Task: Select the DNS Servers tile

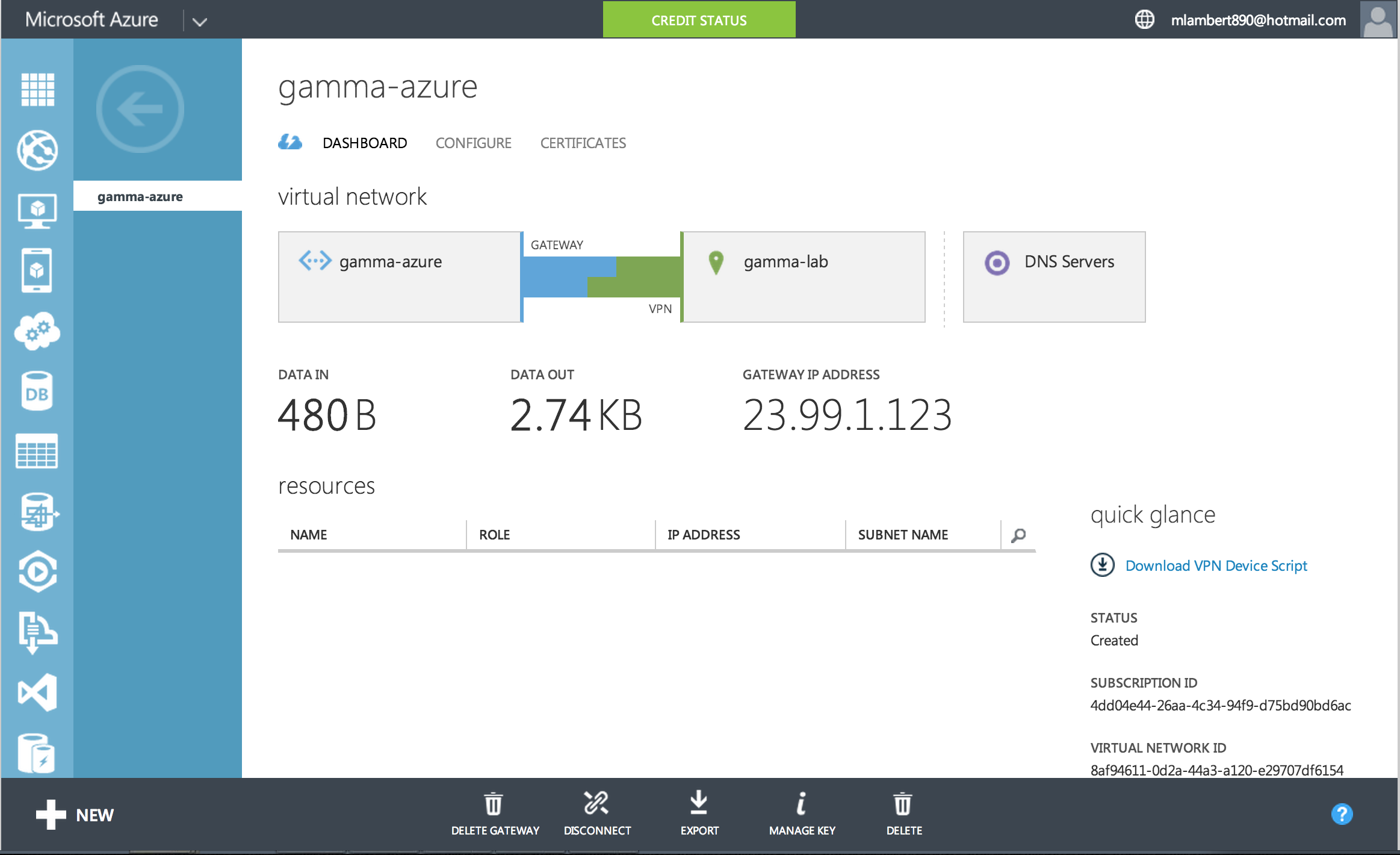Action: click(1054, 277)
